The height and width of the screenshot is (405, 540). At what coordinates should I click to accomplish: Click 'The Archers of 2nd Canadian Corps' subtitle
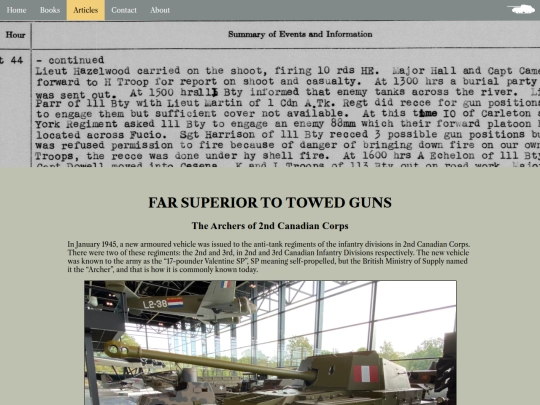[x=270, y=226]
